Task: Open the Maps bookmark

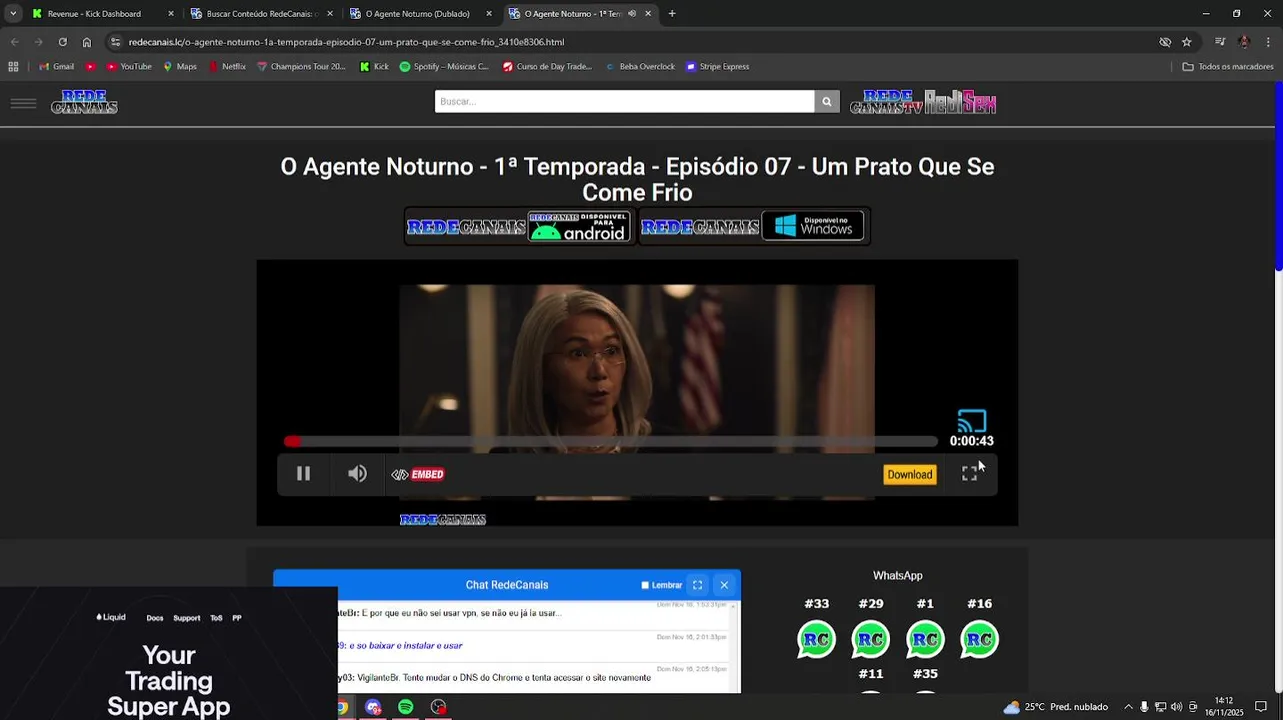Action: (178, 67)
